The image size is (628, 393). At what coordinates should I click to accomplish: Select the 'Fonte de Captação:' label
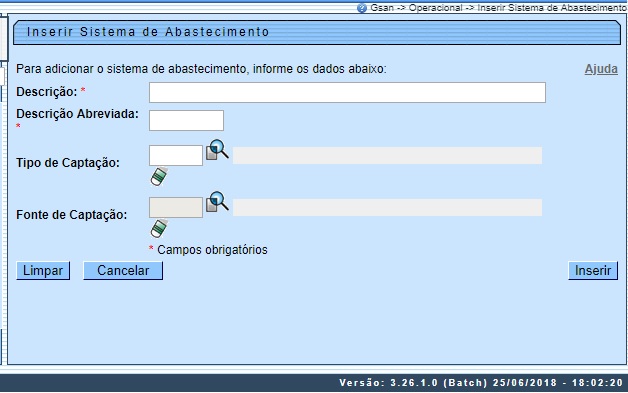[71, 215]
